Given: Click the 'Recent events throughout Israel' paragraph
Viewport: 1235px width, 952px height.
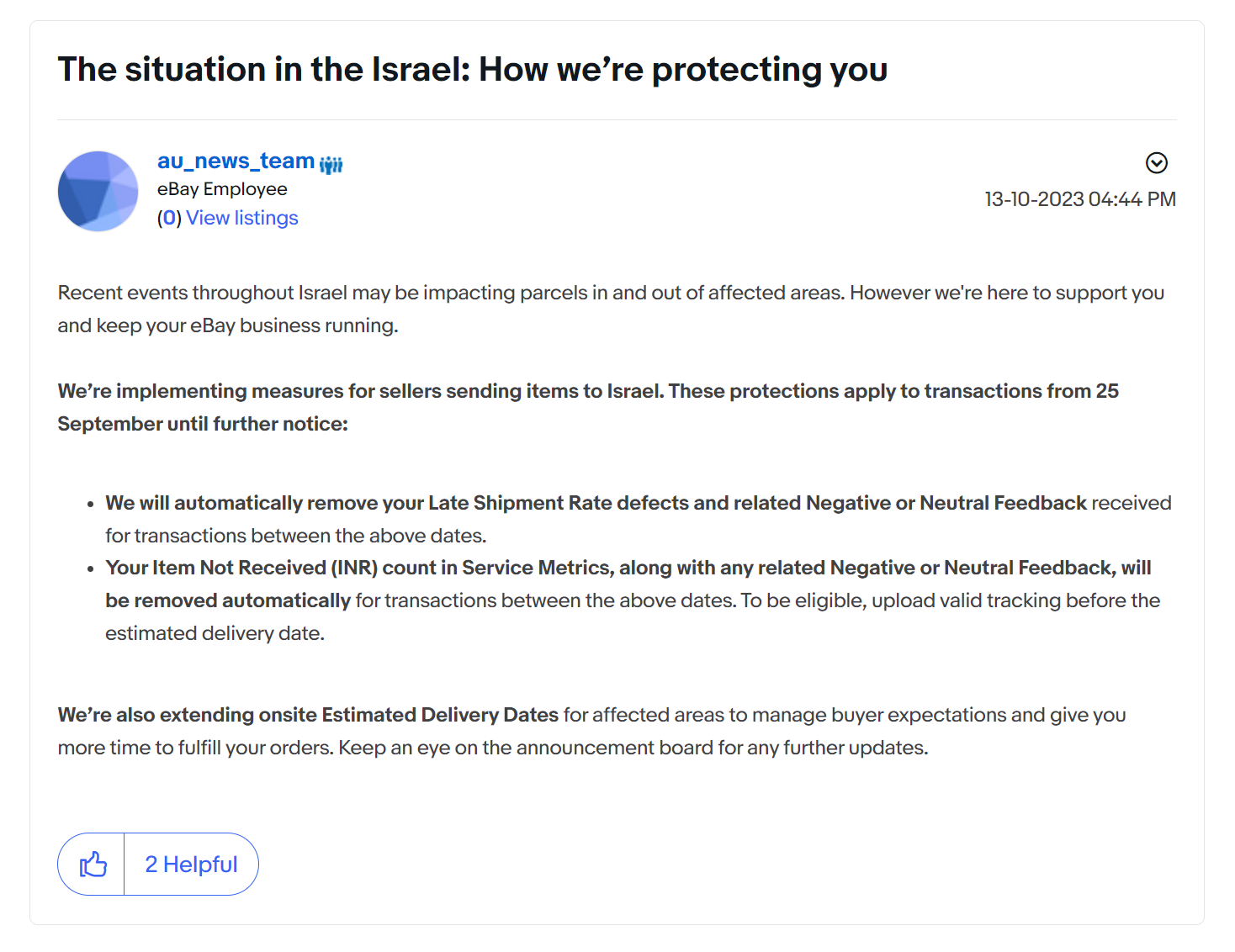Looking at the screenshot, I should coord(610,293).
